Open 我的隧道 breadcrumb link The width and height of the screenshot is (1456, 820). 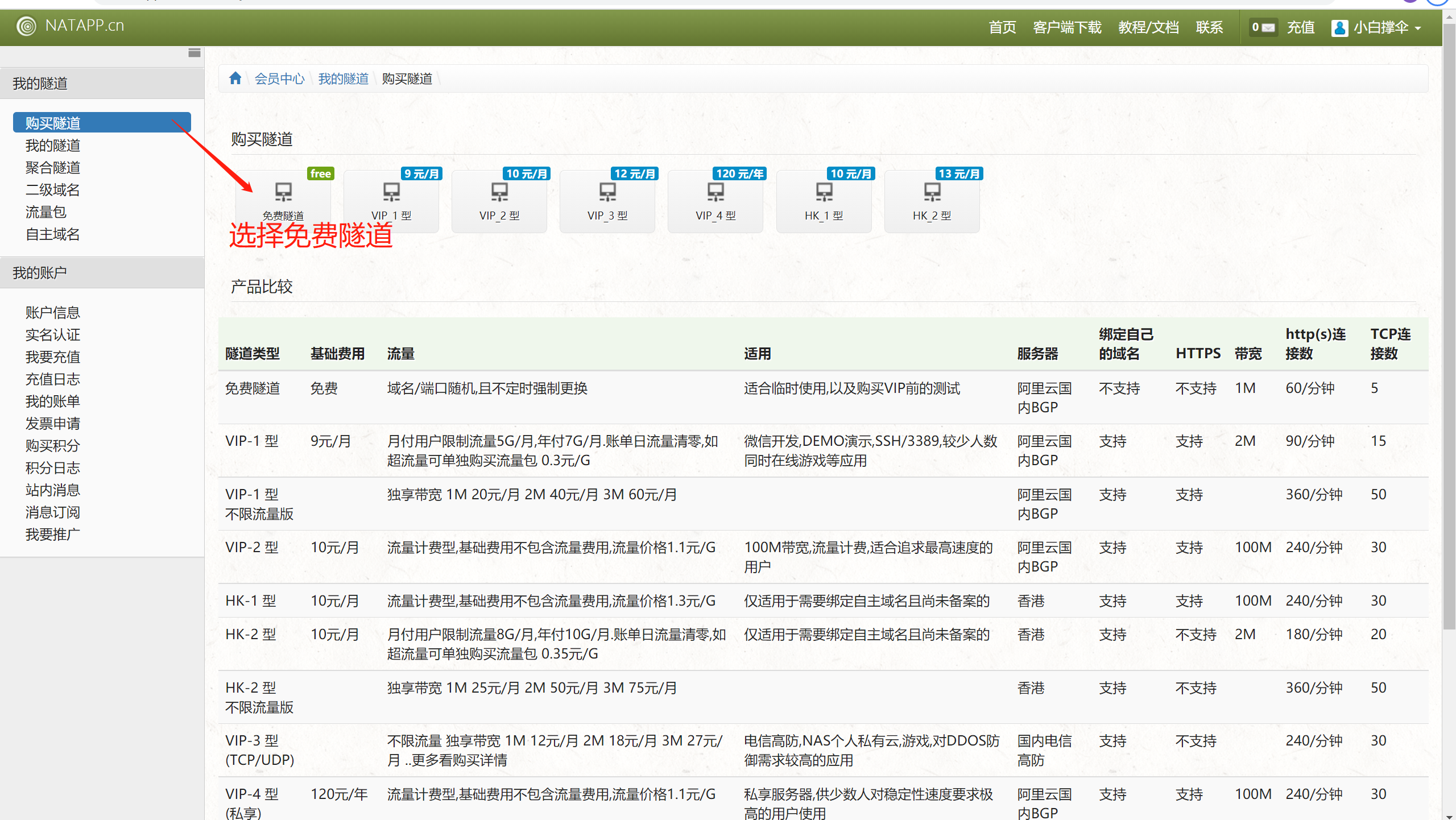(343, 78)
